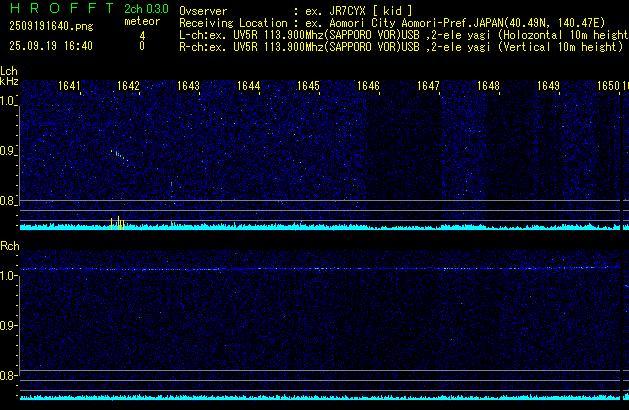Select the 1645 time marker

pyautogui.click(x=308, y=86)
